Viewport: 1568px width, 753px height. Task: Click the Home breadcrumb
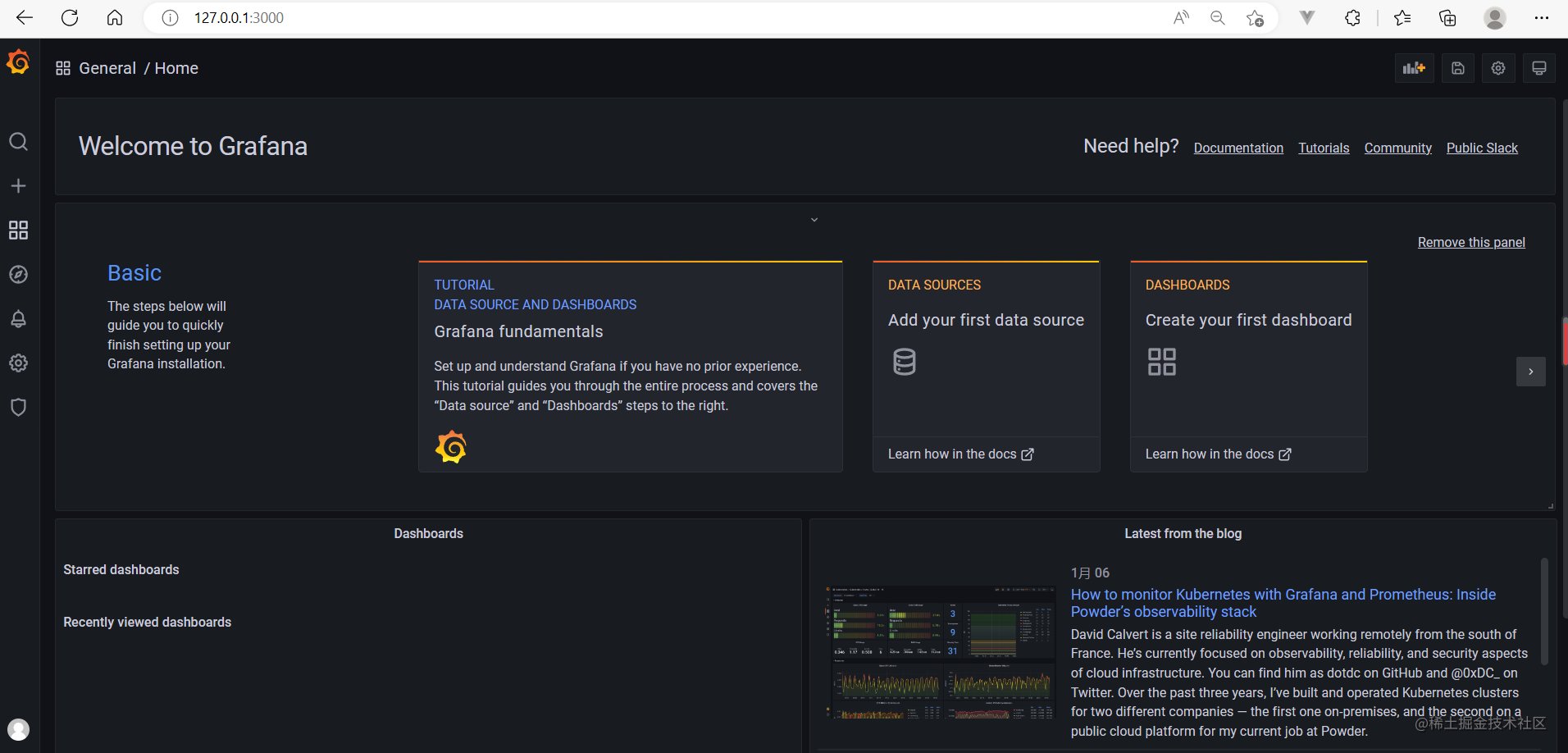pos(176,68)
